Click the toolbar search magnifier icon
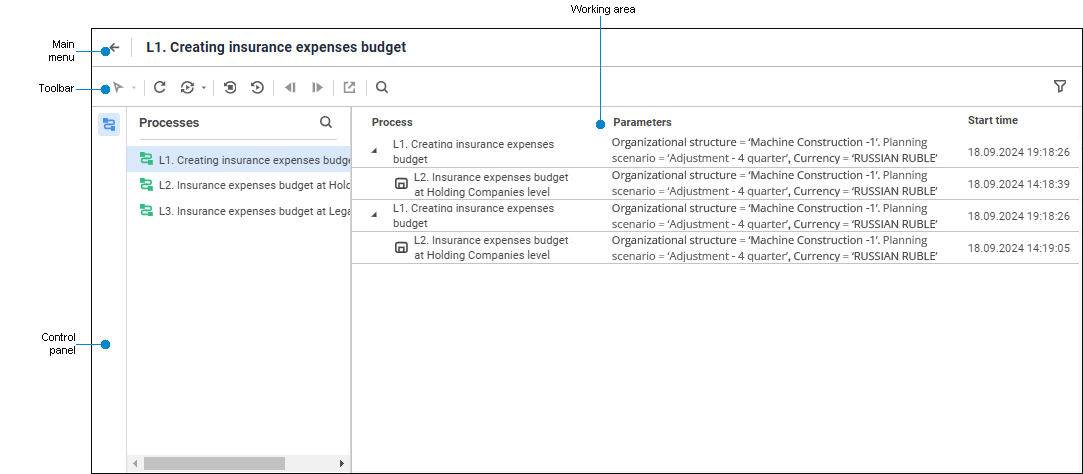Screen dimensions: 1083x474 [381, 88]
